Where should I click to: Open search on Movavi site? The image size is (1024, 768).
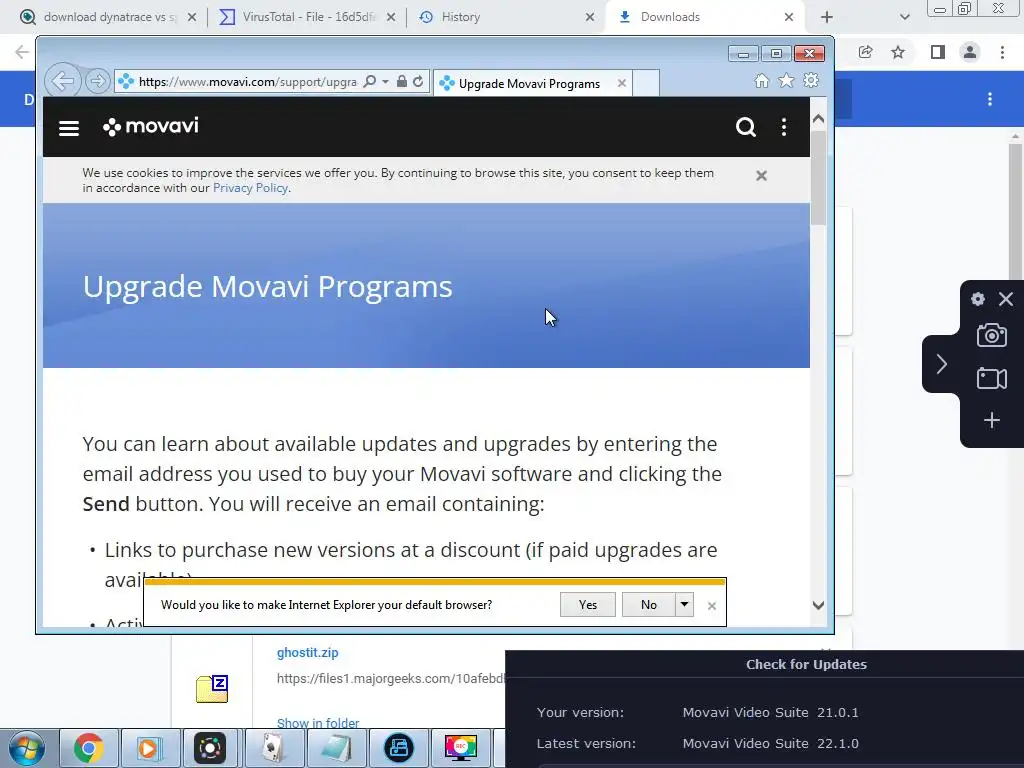[746, 127]
